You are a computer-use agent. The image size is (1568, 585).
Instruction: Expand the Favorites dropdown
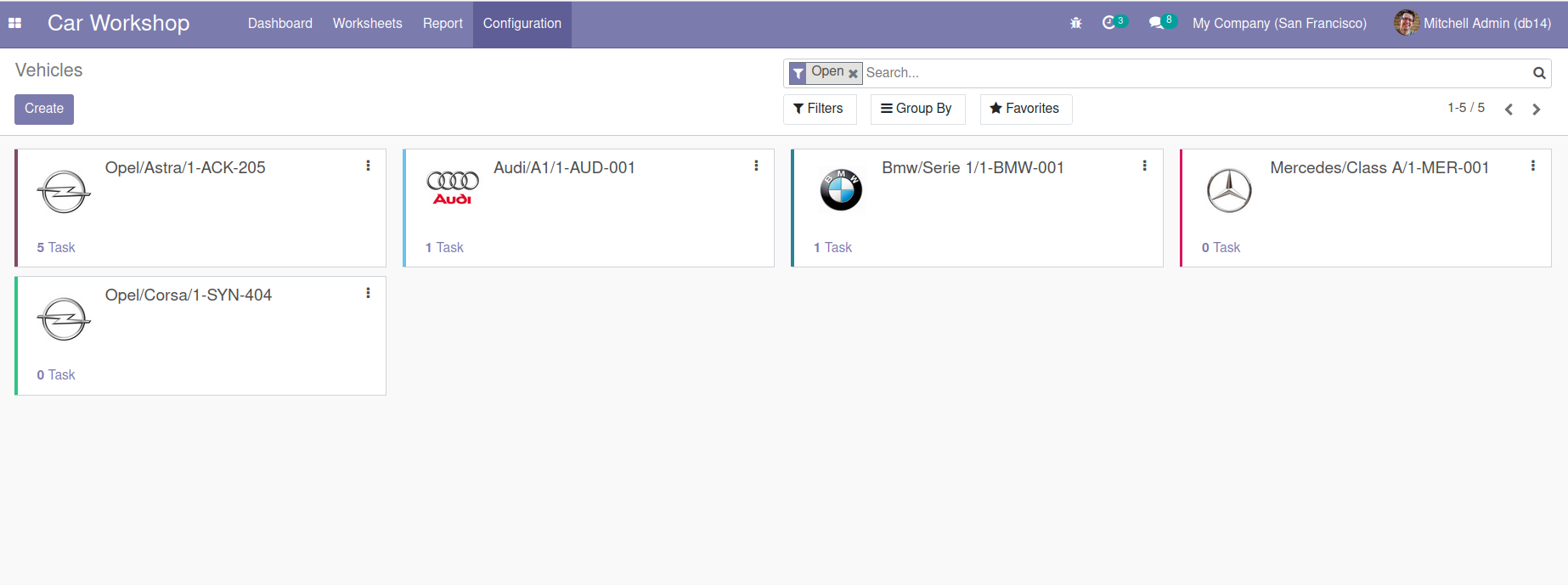1025,109
